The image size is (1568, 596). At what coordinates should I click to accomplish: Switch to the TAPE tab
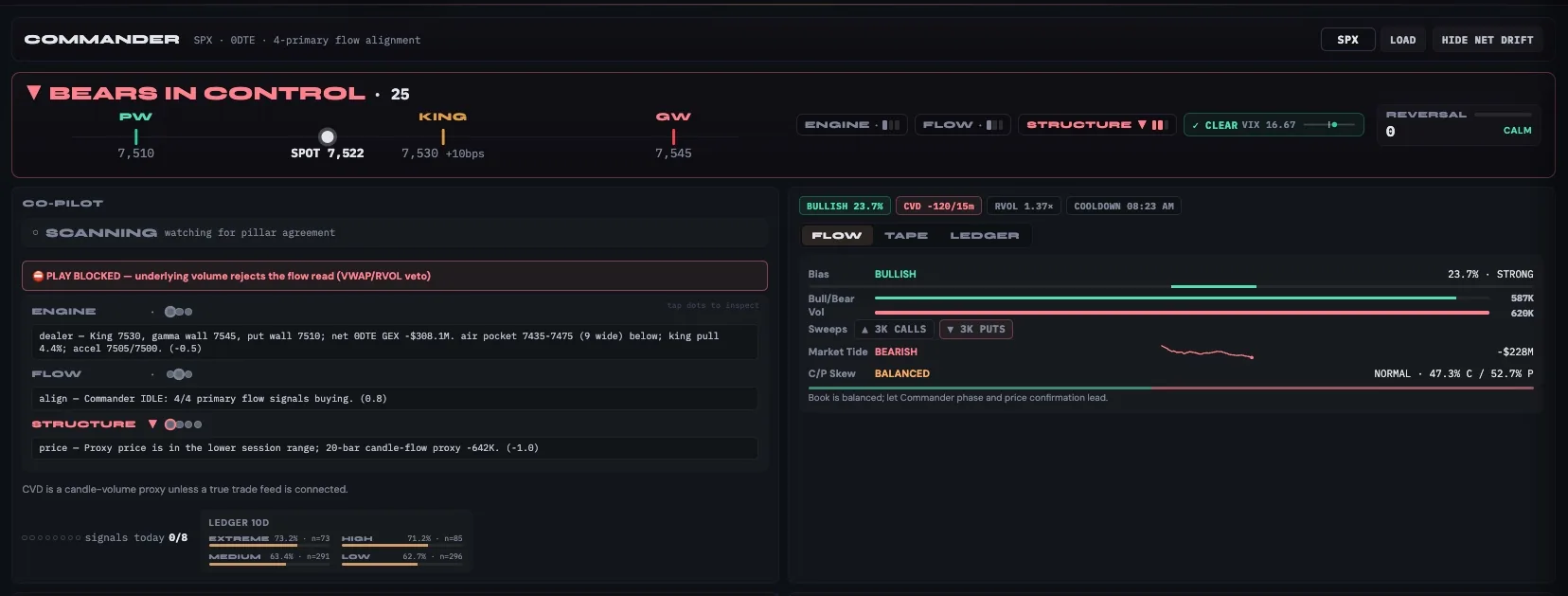pyautogui.click(x=906, y=235)
